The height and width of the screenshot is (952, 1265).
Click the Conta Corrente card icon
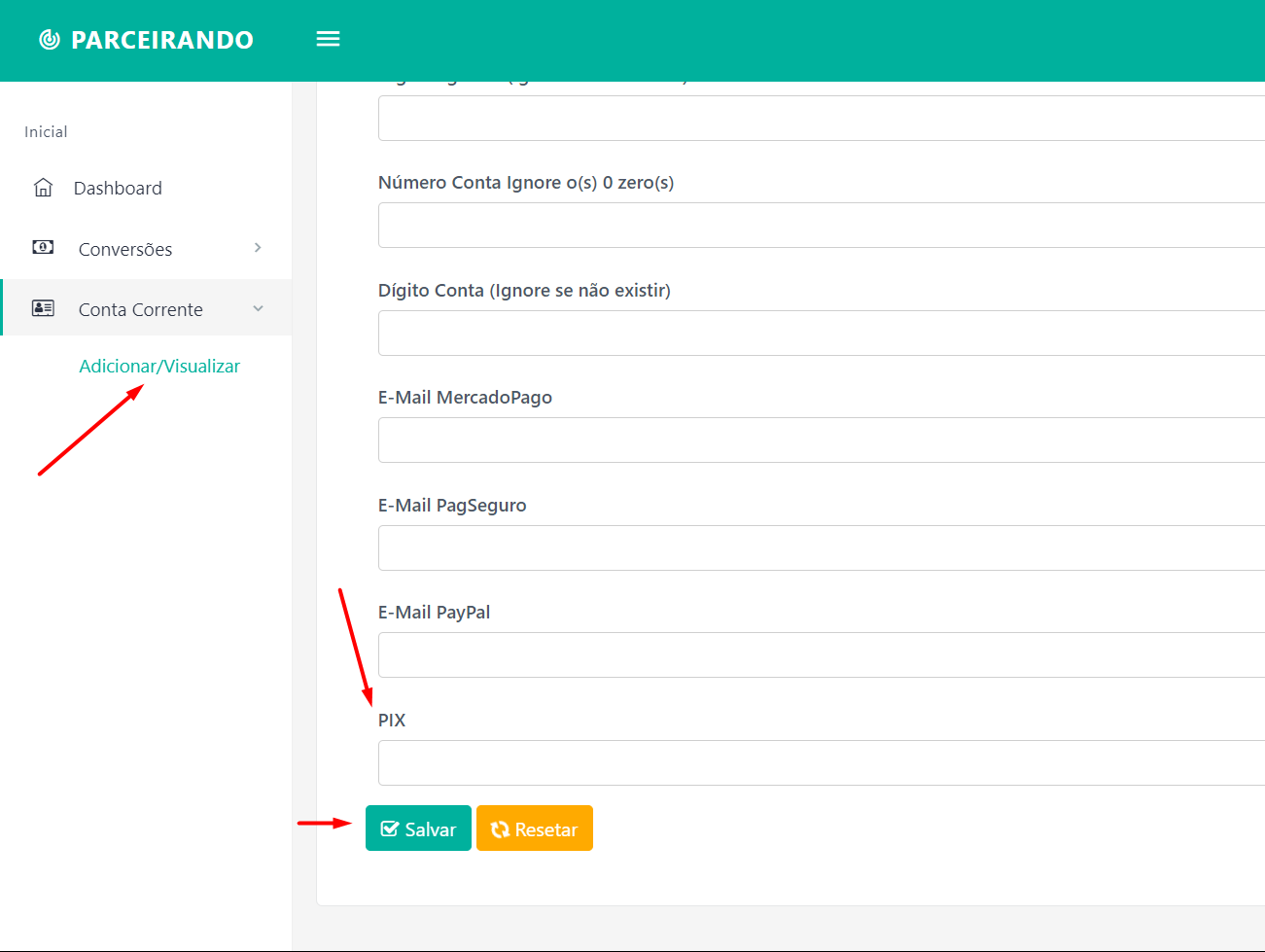[43, 308]
